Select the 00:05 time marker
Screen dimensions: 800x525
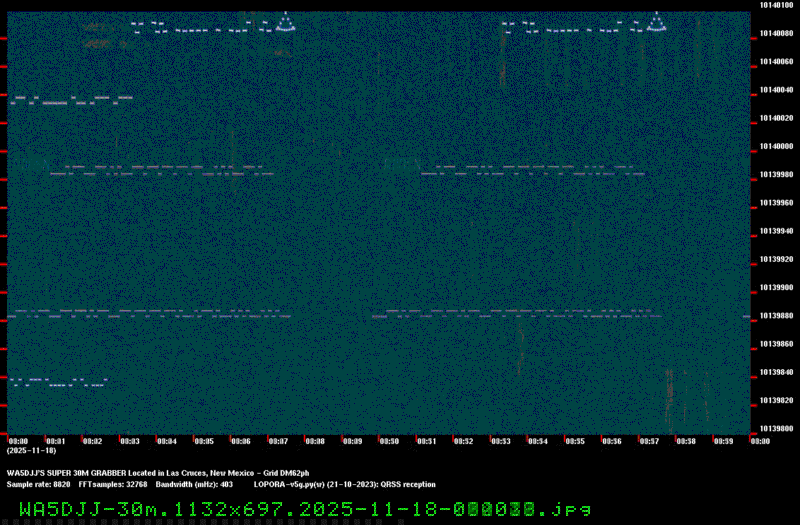(x=204, y=441)
